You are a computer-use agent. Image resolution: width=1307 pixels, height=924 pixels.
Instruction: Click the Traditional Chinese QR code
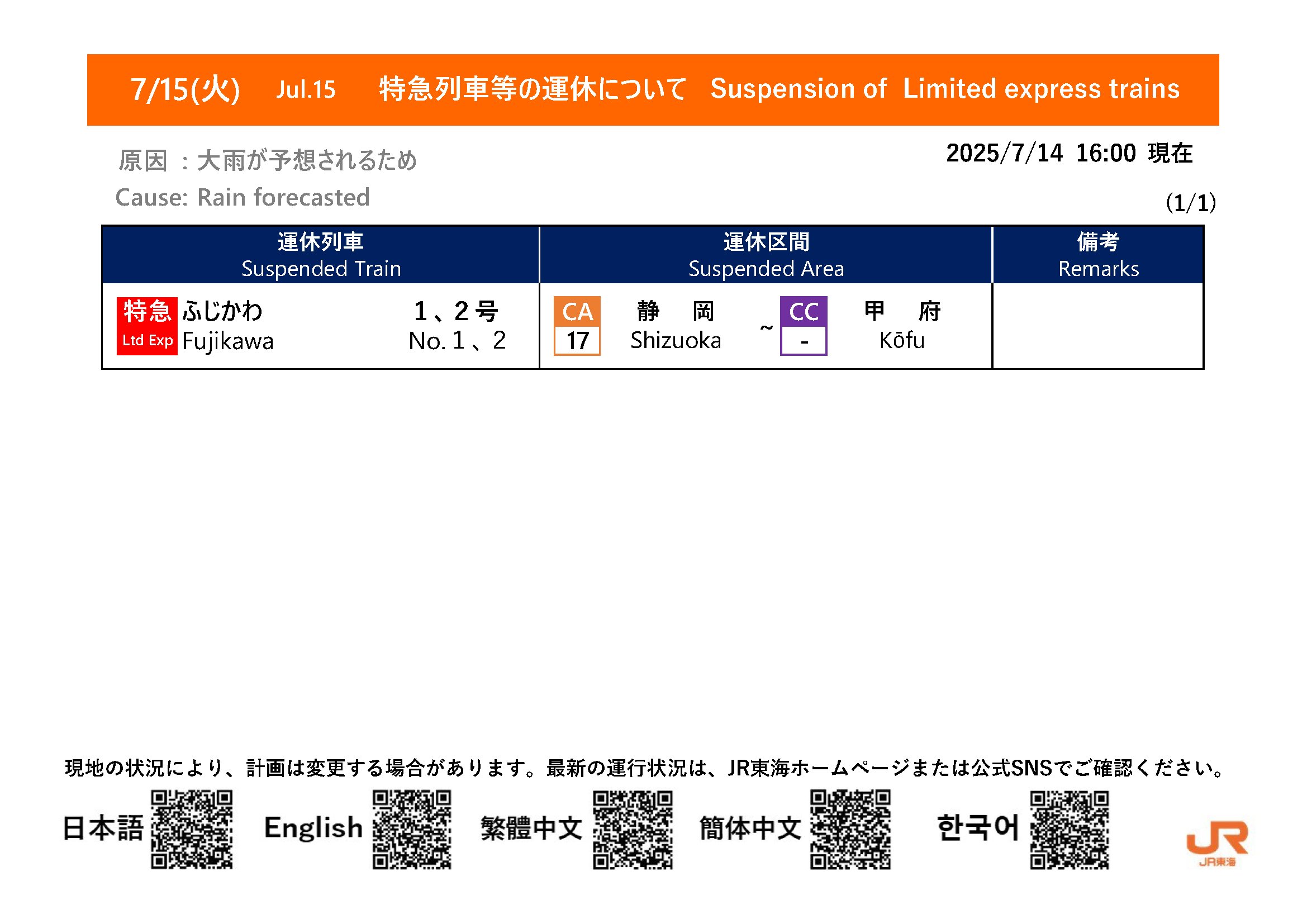(633, 829)
